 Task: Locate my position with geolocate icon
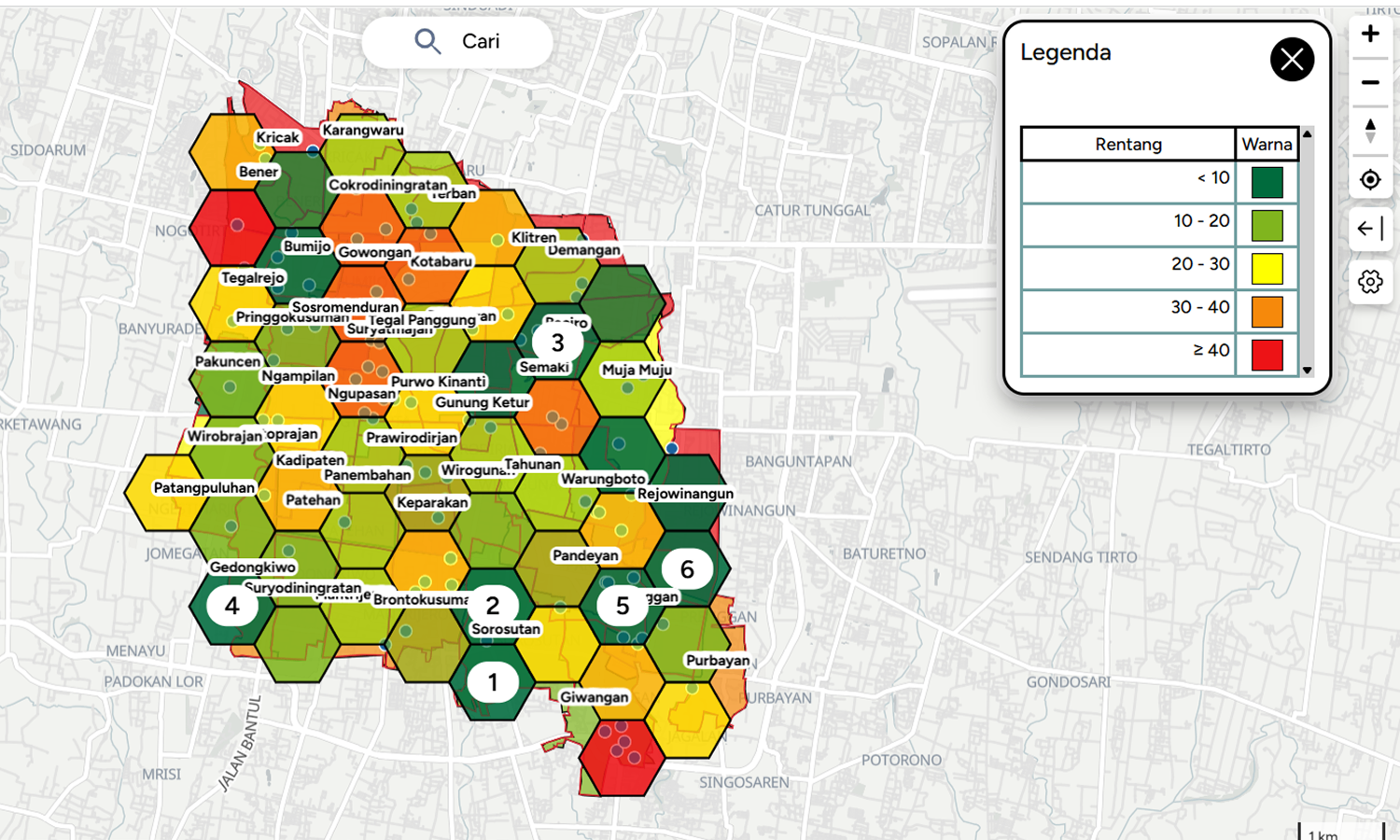1370,179
